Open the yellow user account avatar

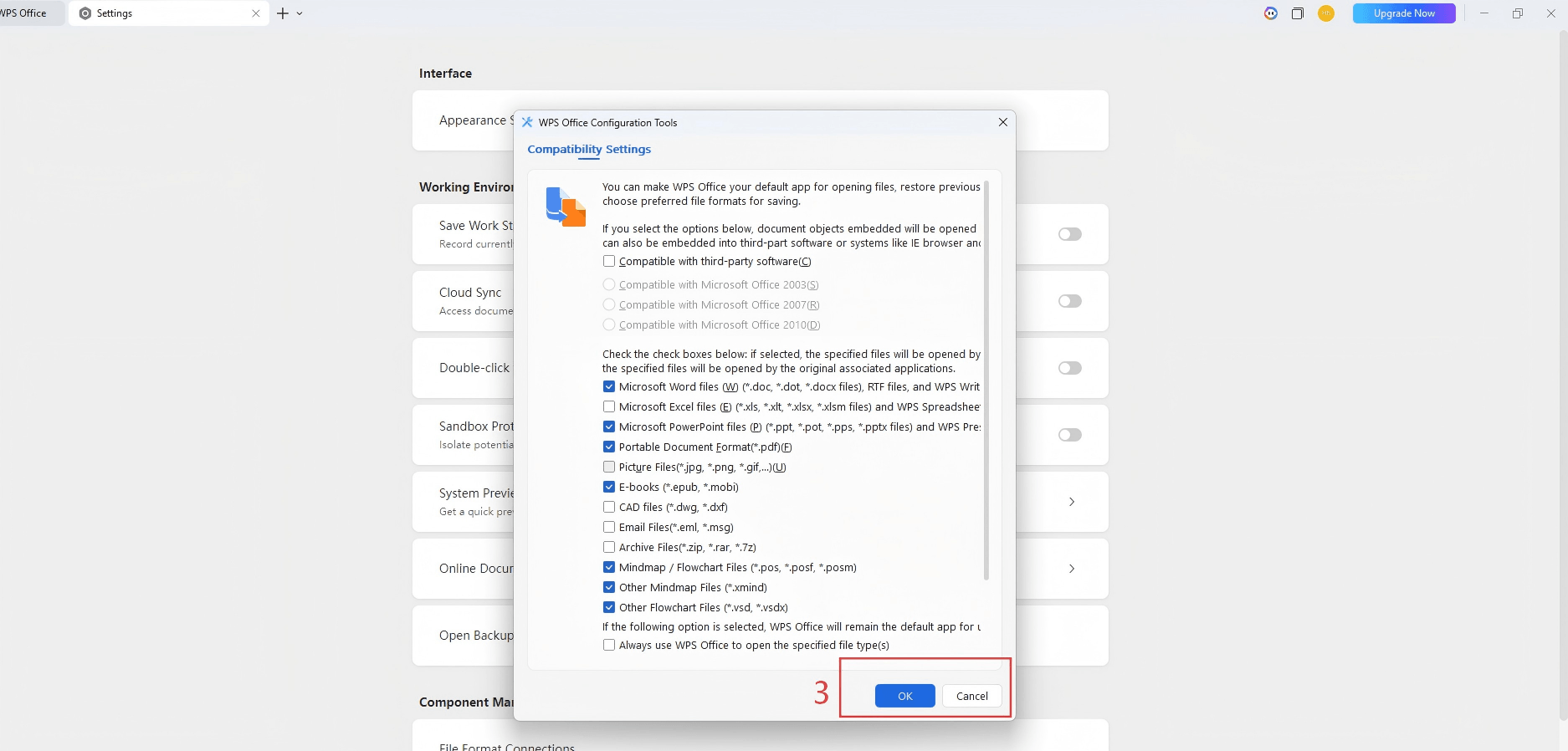[x=1326, y=13]
